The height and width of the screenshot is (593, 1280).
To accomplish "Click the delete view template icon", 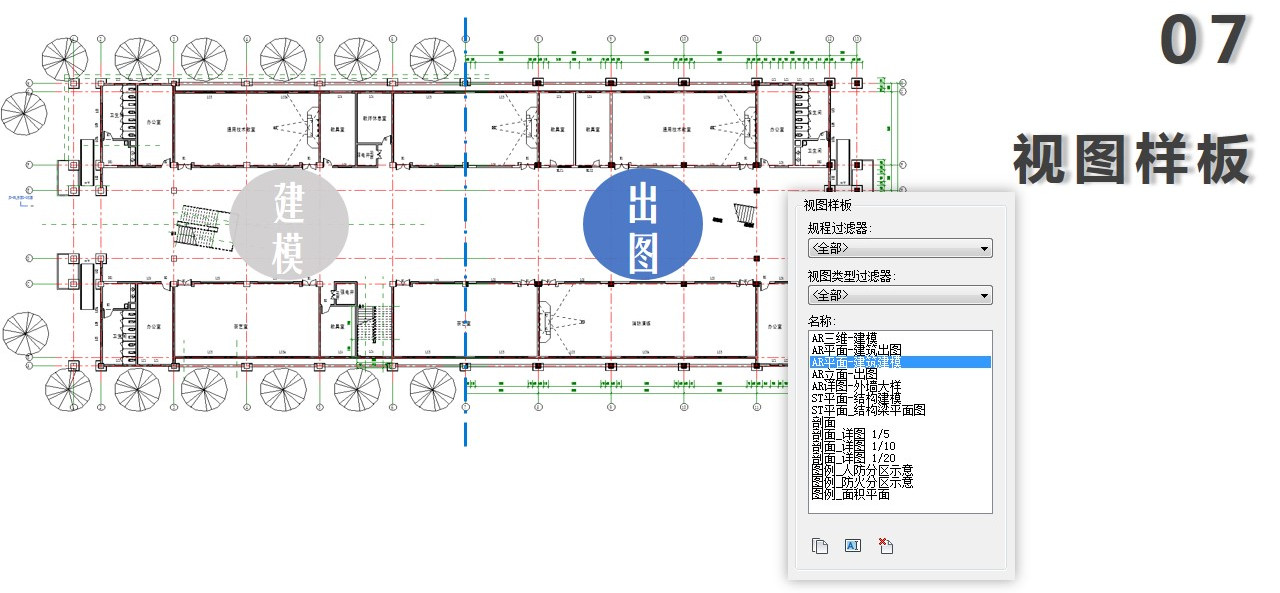I will pos(886,545).
